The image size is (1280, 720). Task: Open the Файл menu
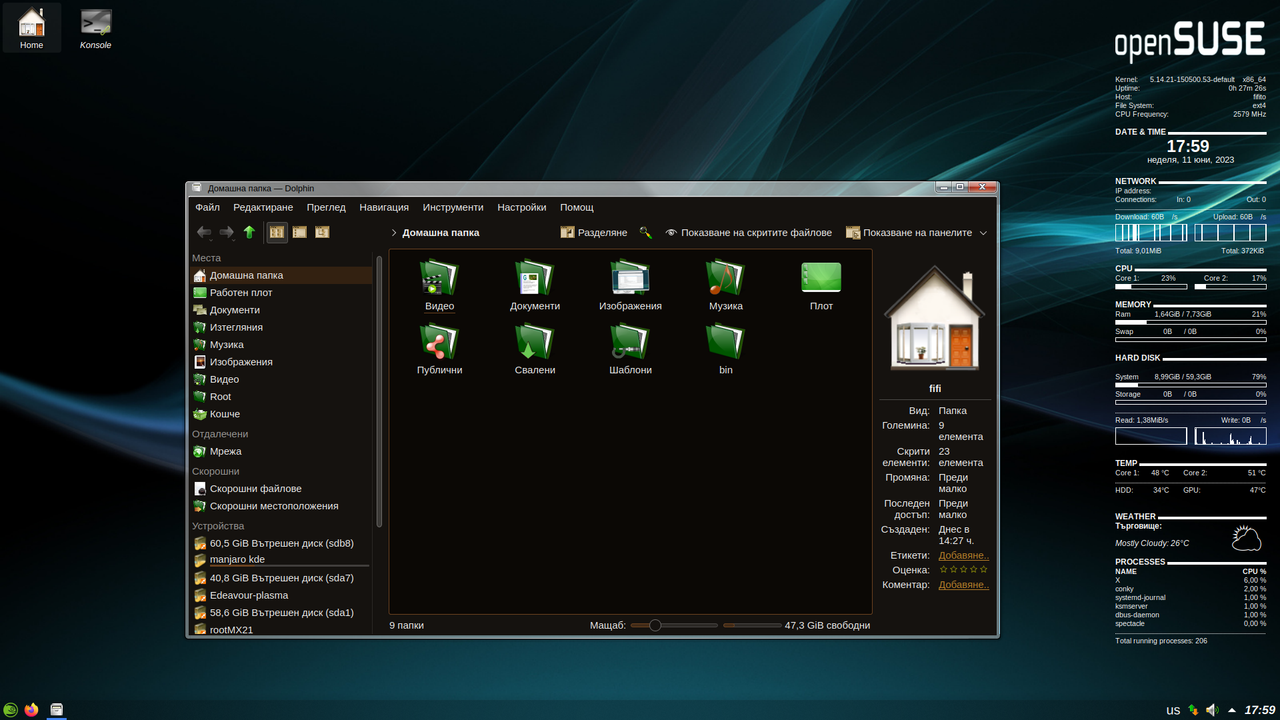click(208, 207)
